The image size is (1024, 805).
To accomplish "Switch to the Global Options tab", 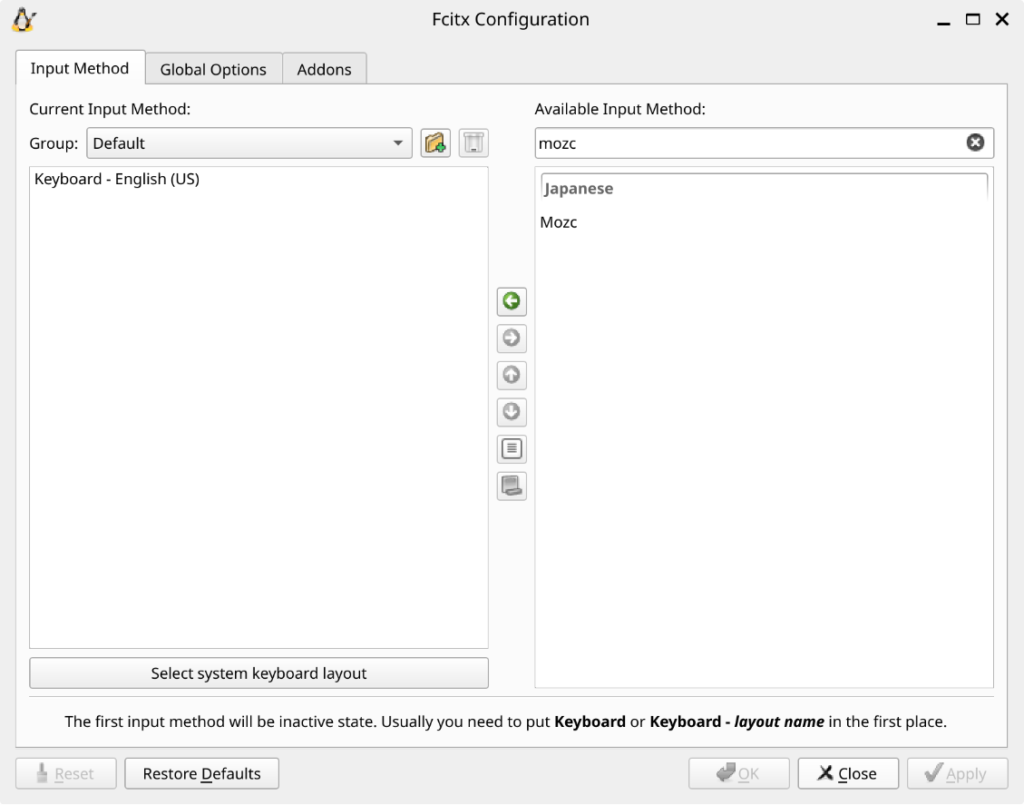I will click(x=213, y=69).
